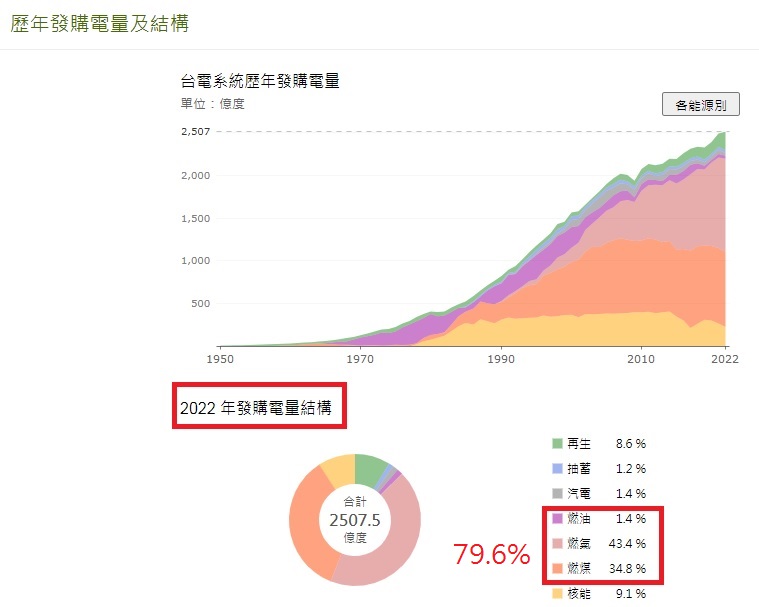759x607 pixels.
Task: Click the 1,500 y-axis label
Action: (196, 218)
